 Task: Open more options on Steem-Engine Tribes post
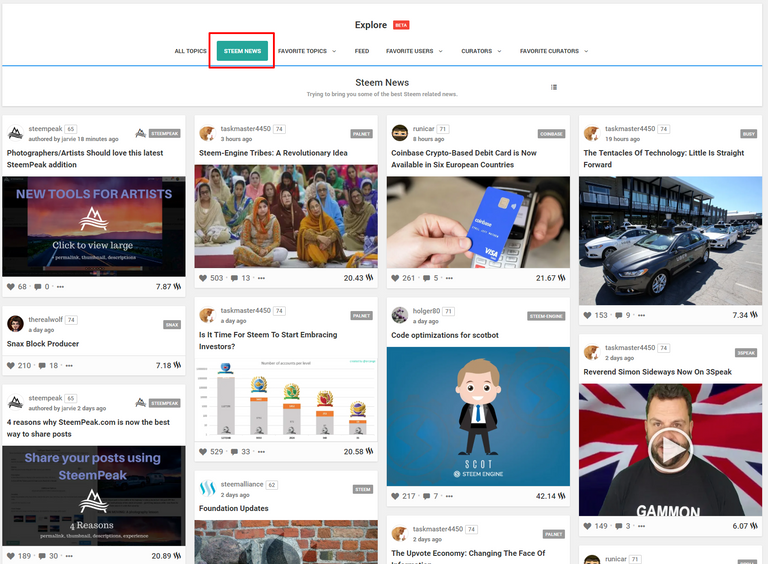[x=261, y=278]
